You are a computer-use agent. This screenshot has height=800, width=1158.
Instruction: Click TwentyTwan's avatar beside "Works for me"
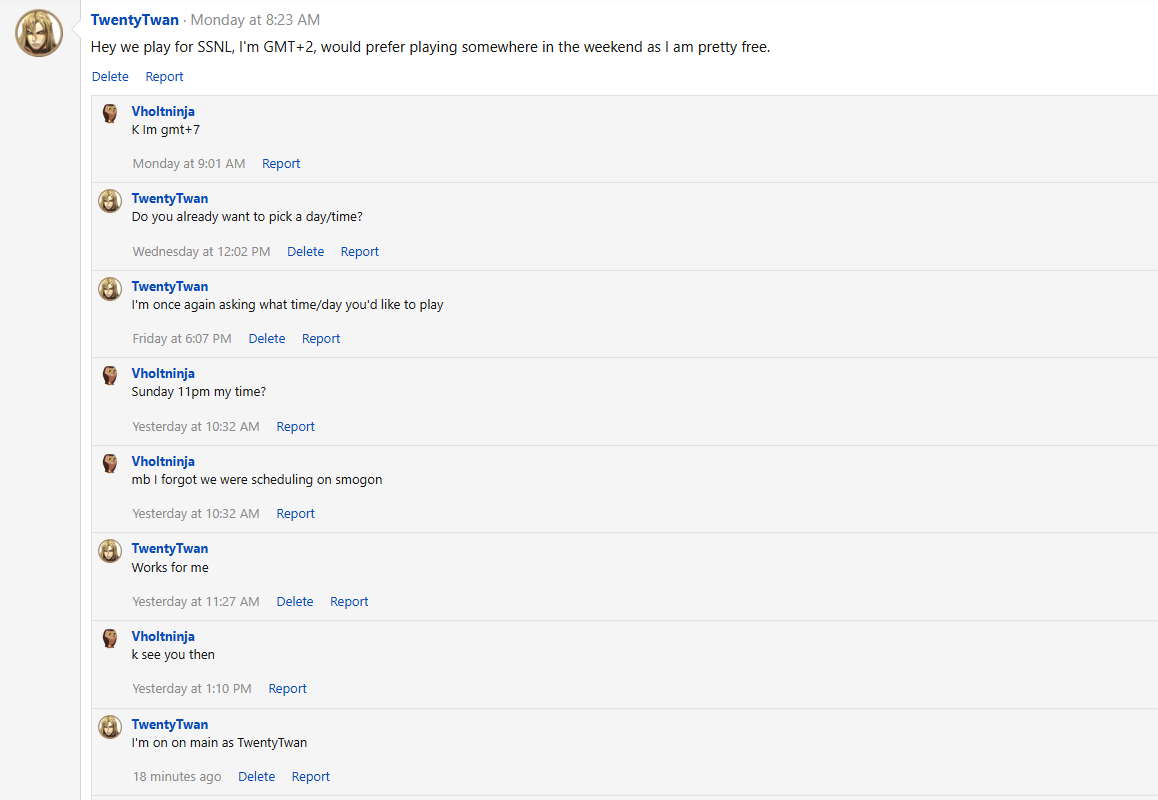pyautogui.click(x=110, y=551)
